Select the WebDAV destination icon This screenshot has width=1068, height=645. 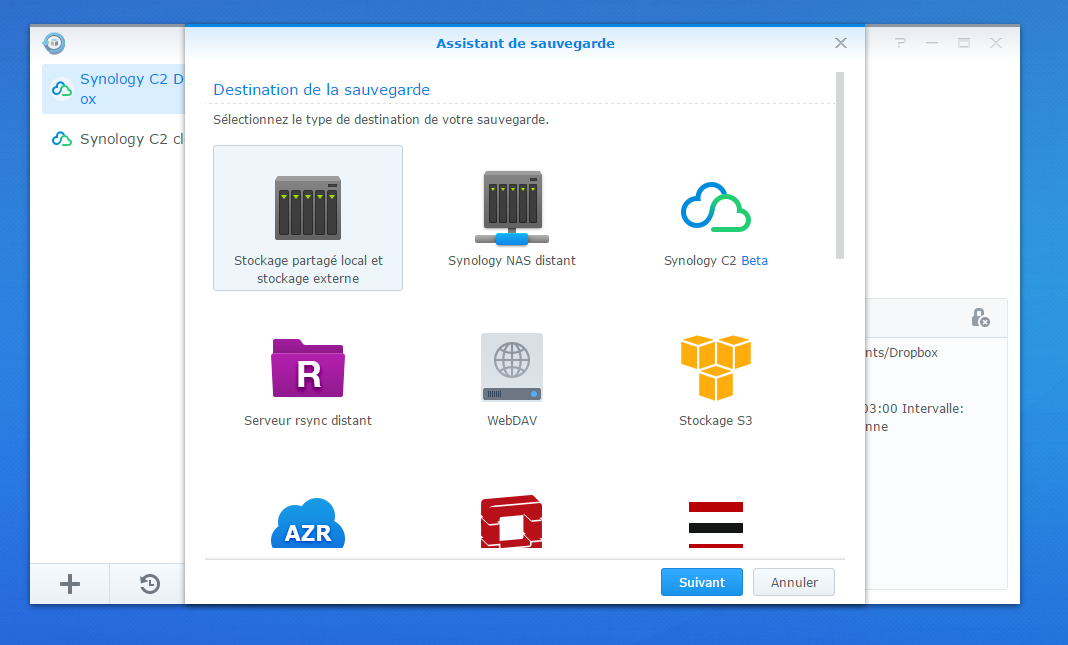tap(511, 367)
